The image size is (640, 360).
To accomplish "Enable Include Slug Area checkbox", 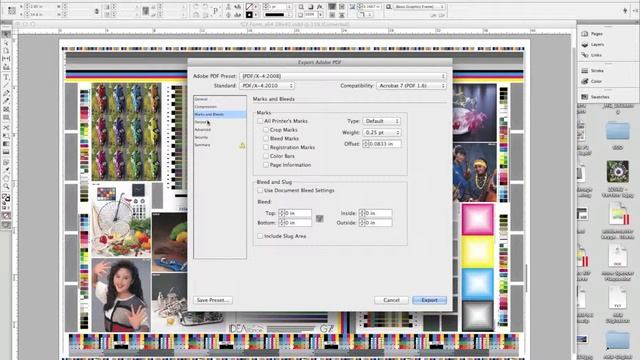I will 260,236.
